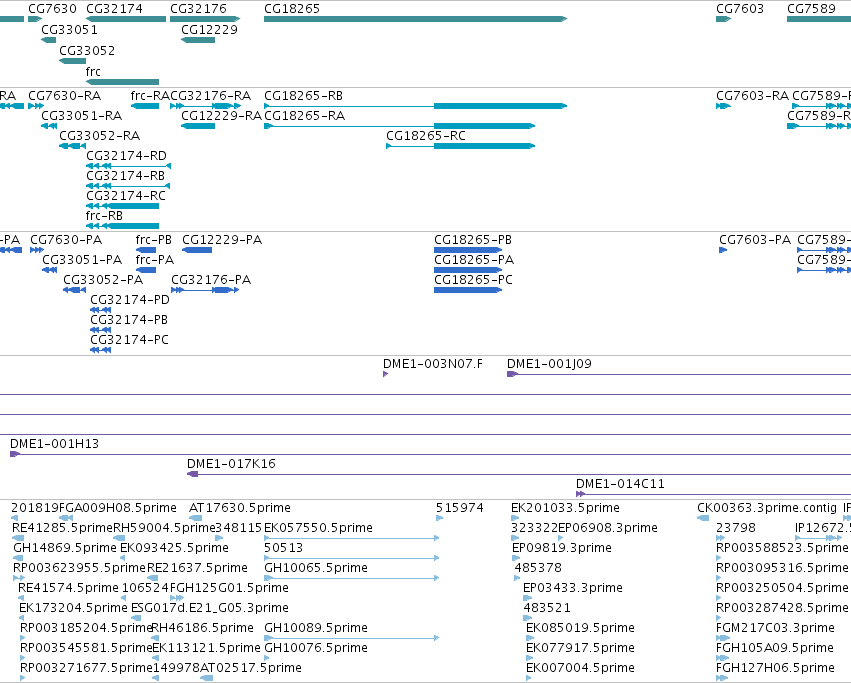Select EST EP03433.3prime
Screen dimensions: 851x683
click(x=527, y=598)
